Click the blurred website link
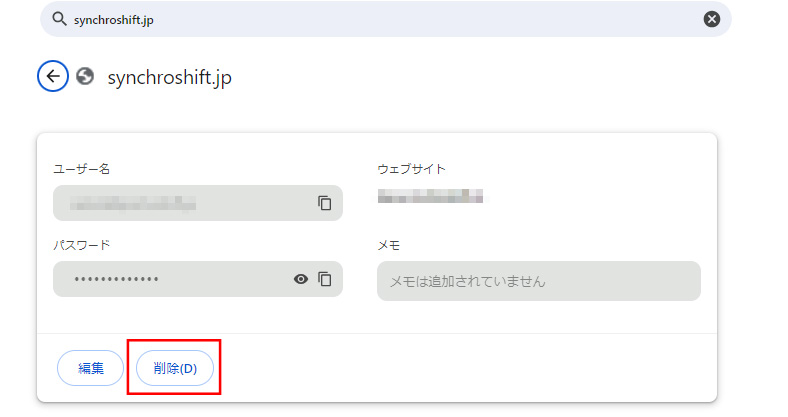 pos(430,196)
